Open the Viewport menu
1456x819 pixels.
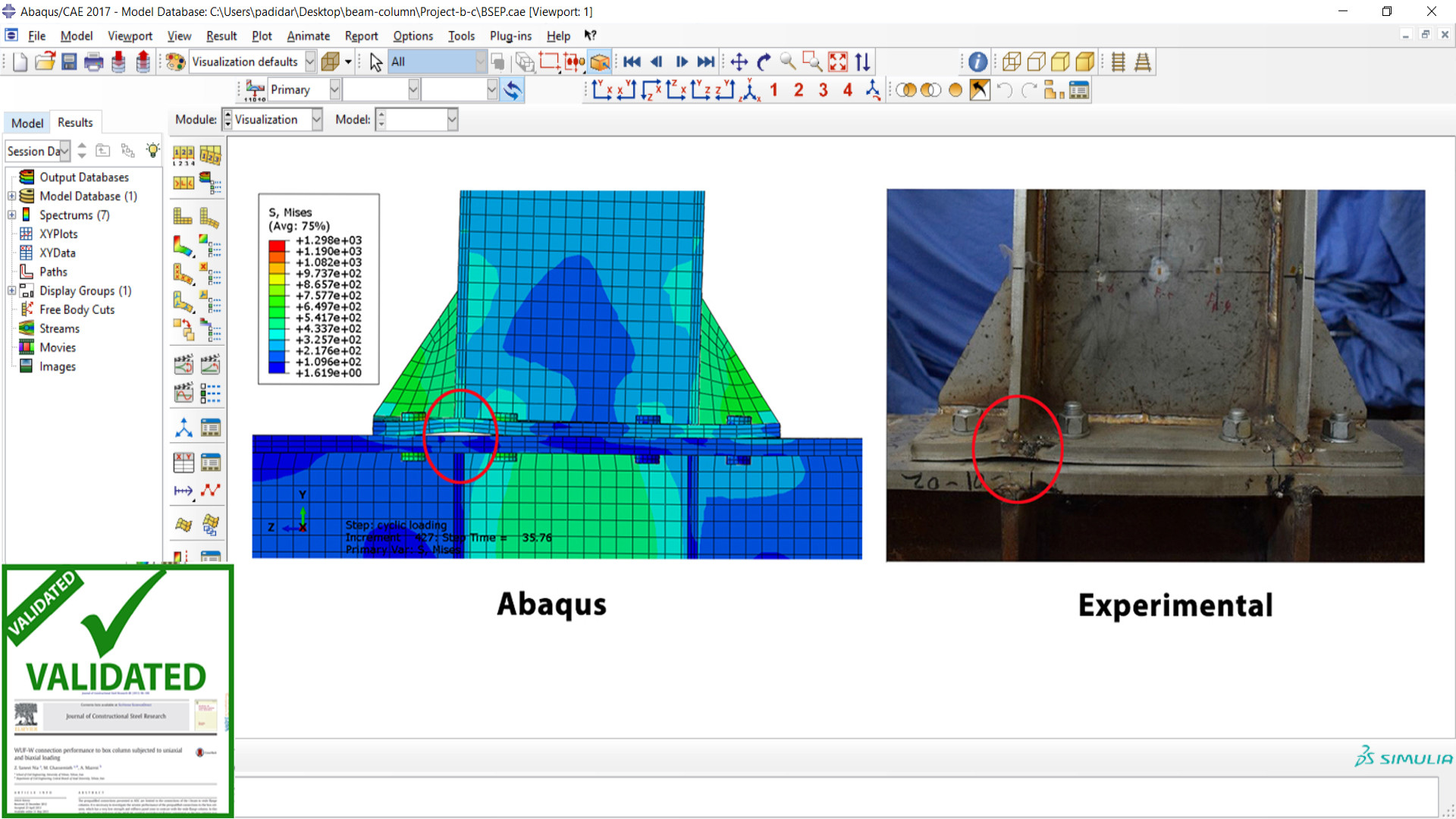pos(130,36)
